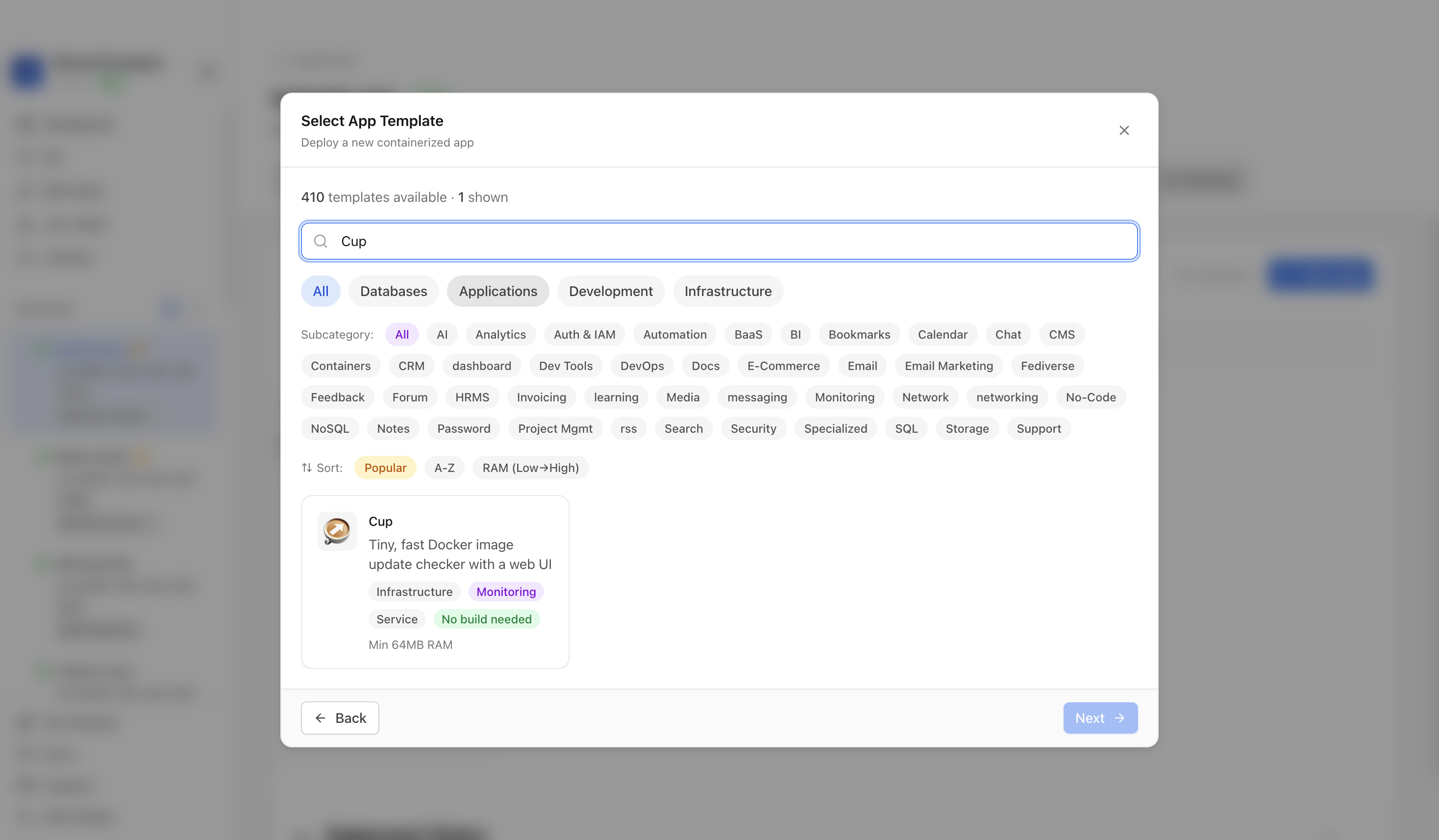This screenshot has width=1439, height=840.
Task: Select the Databases category tab
Action: [x=394, y=291]
